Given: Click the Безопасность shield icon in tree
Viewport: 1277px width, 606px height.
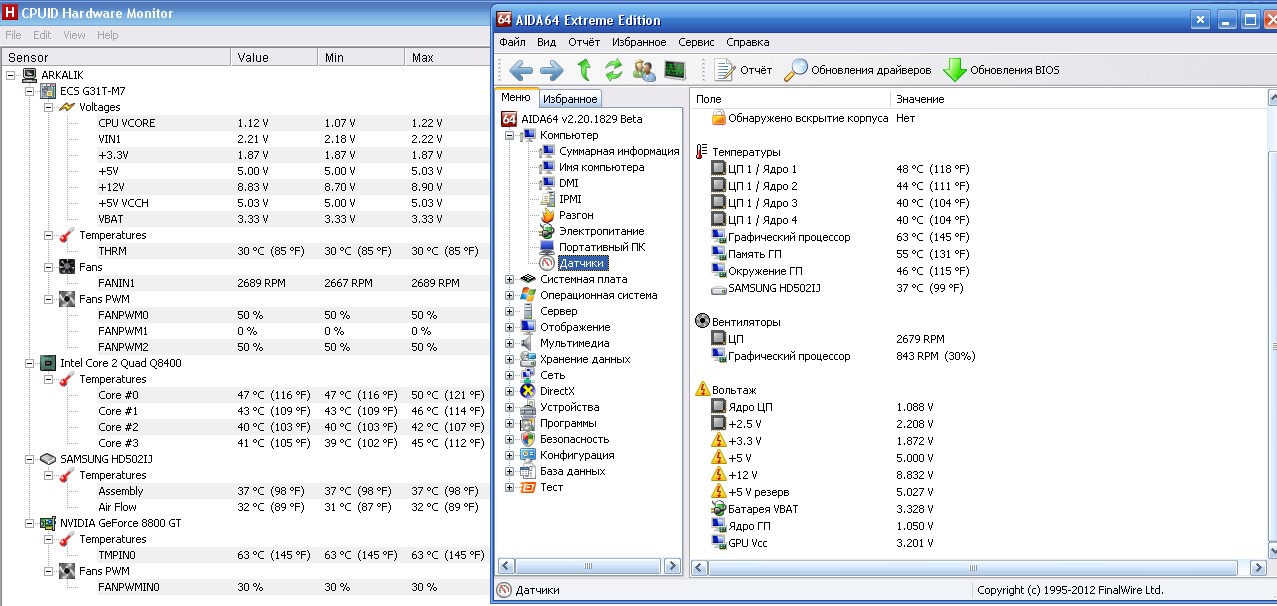Looking at the screenshot, I should (528, 439).
